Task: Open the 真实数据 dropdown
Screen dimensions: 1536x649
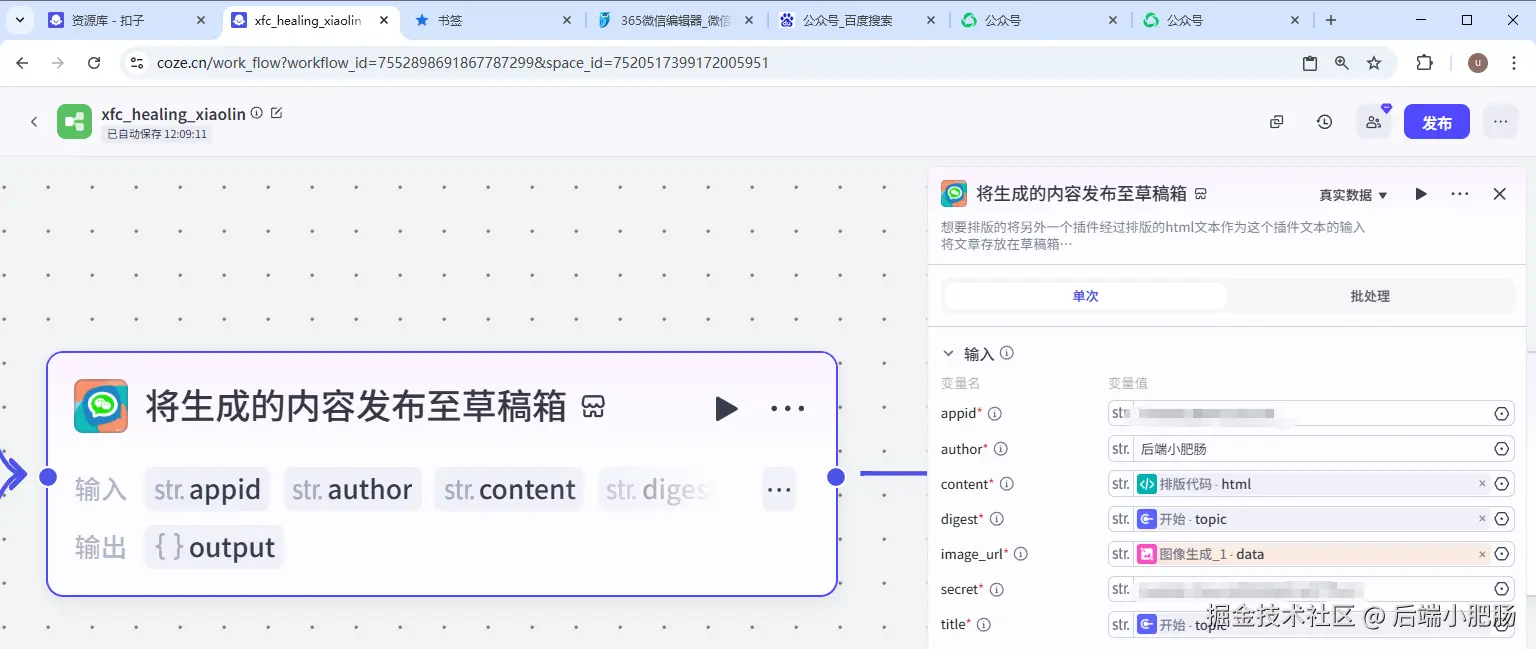Action: click(1353, 195)
